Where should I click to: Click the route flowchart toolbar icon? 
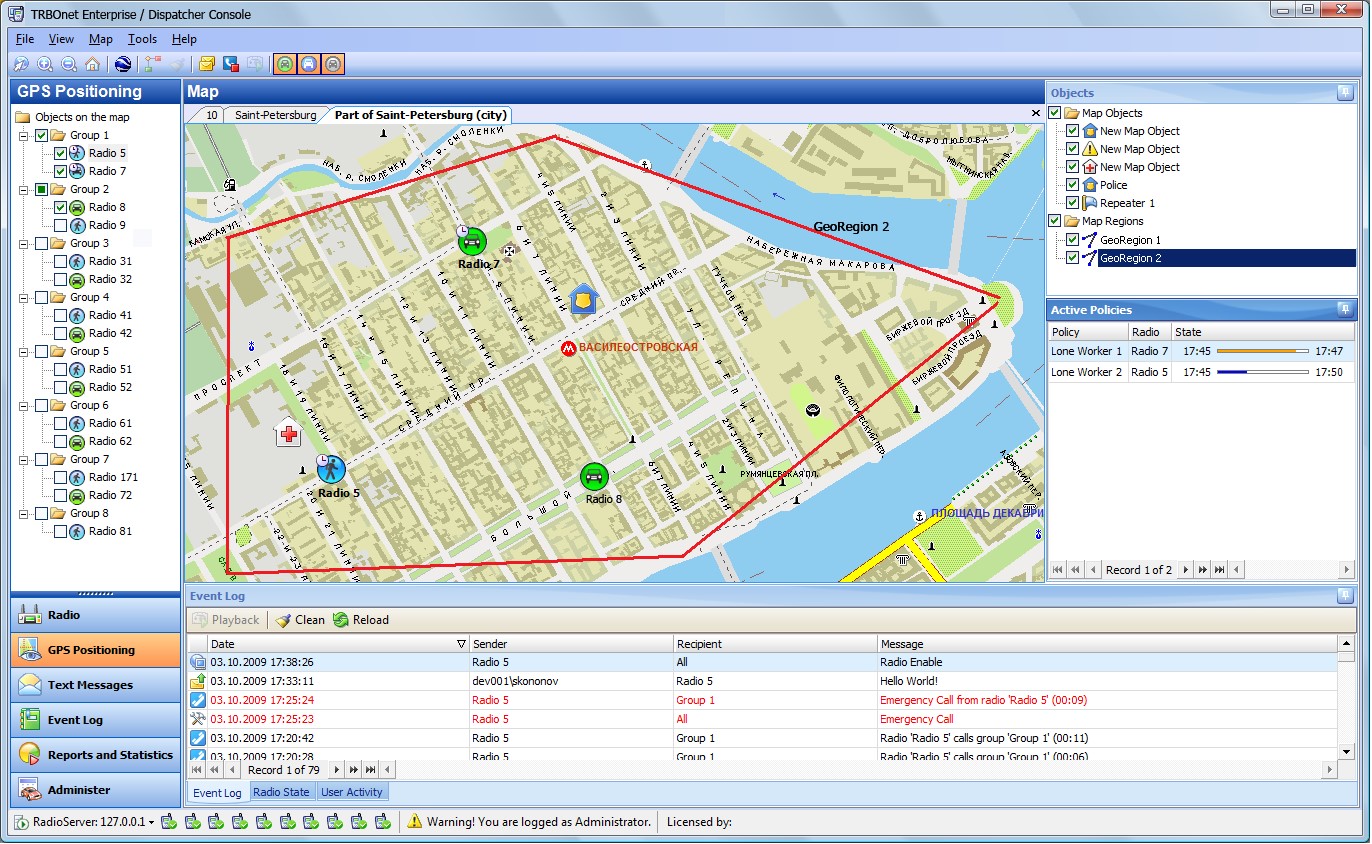[x=152, y=64]
